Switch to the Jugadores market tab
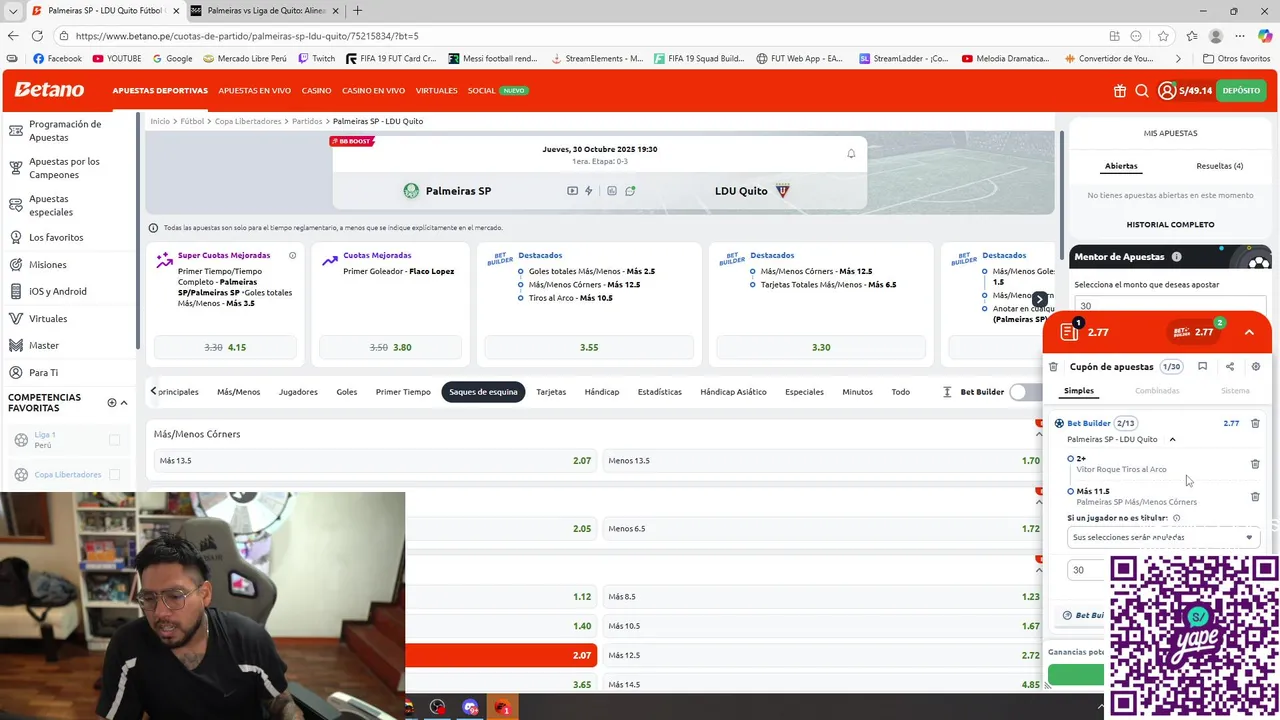Image resolution: width=1280 pixels, height=720 pixels. click(298, 392)
